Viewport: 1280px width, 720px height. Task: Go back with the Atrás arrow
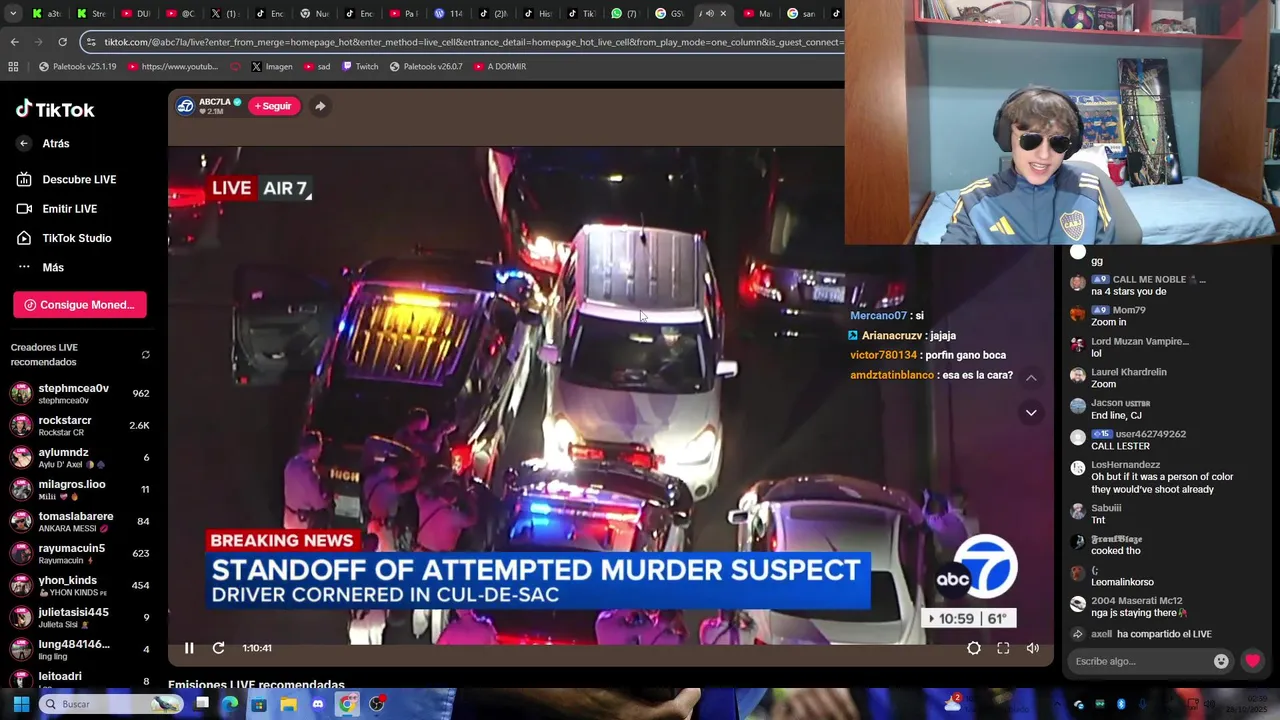[24, 144]
